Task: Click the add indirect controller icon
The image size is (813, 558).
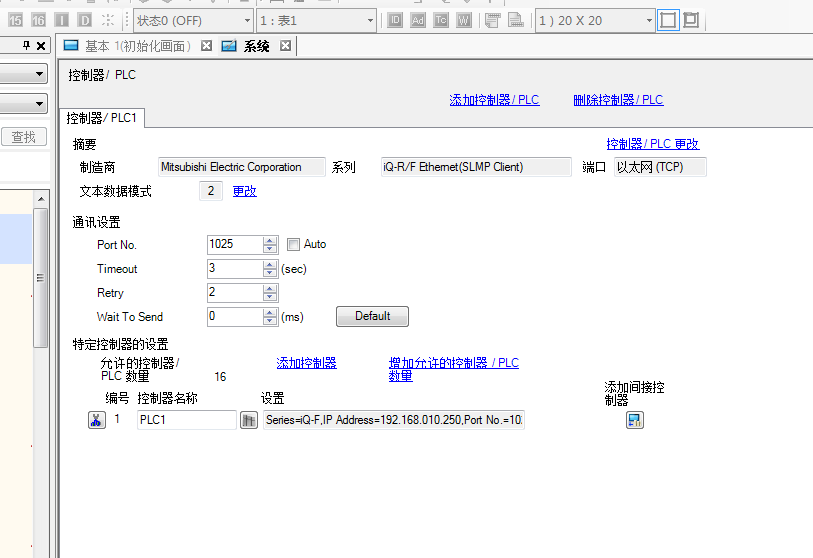Action: pos(634,420)
